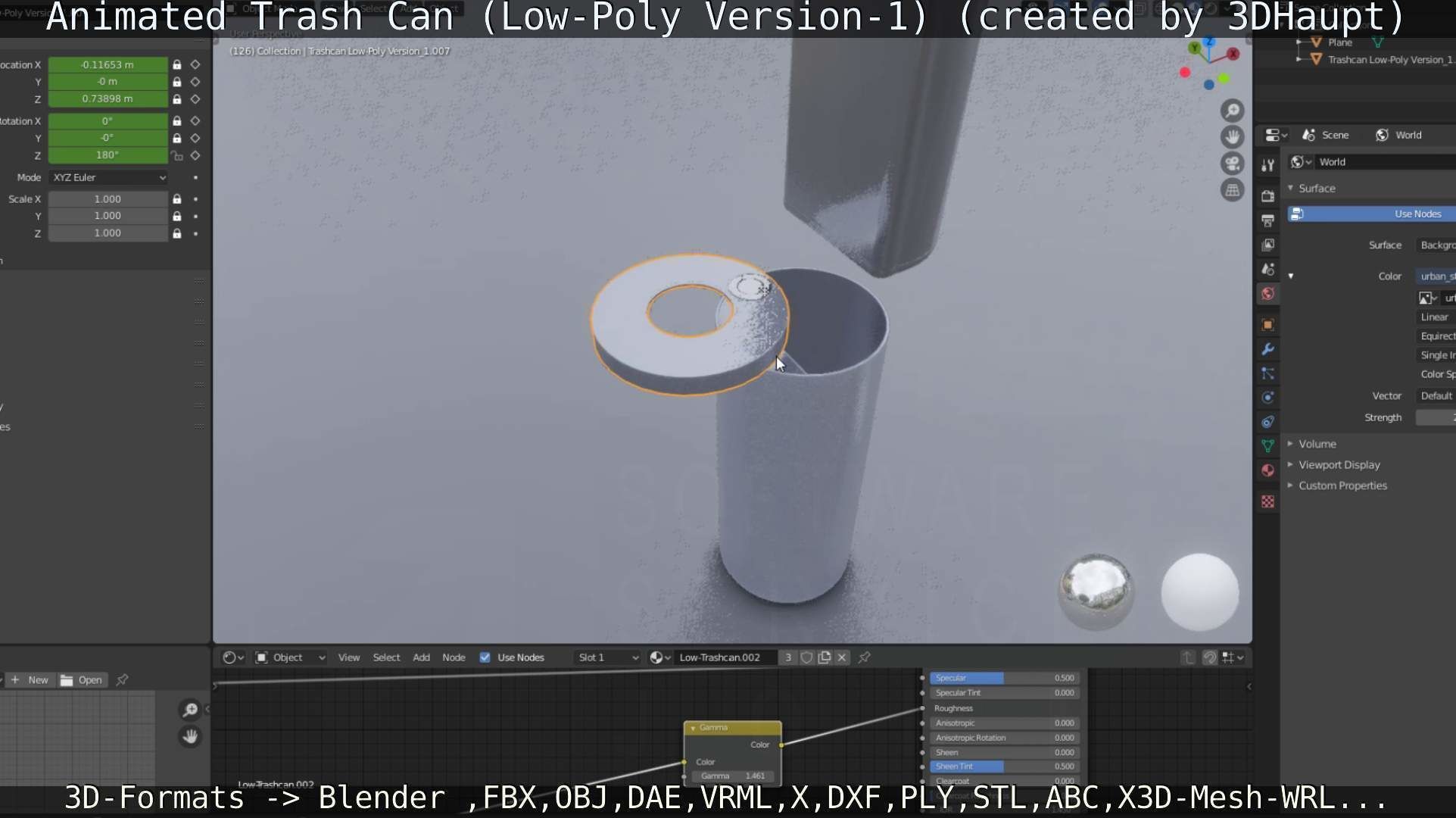Image resolution: width=1456 pixels, height=818 pixels.
Task: Toggle keyframe diamond for Location X
Action: tap(195, 65)
